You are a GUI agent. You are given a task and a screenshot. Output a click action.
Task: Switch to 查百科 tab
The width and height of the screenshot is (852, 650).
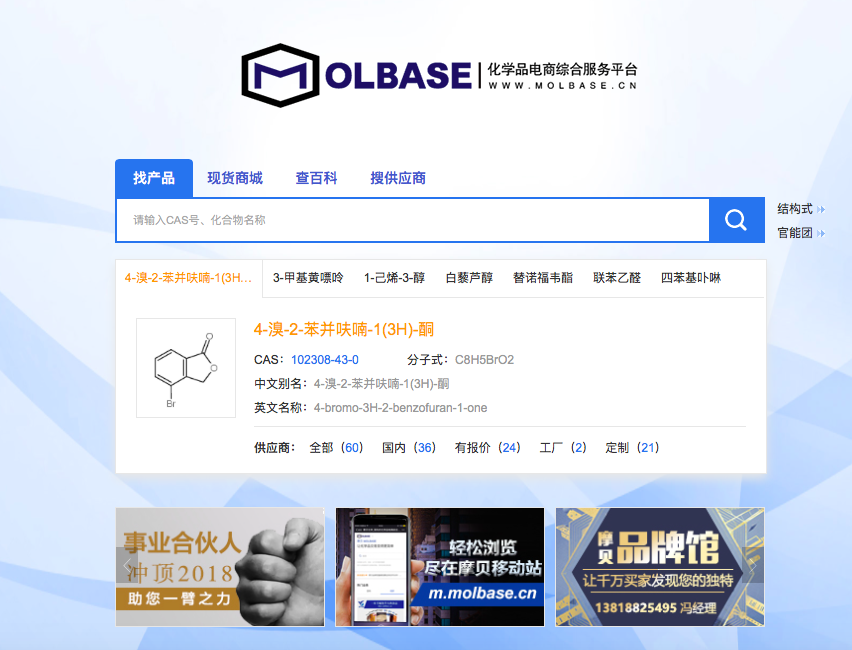click(x=316, y=178)
